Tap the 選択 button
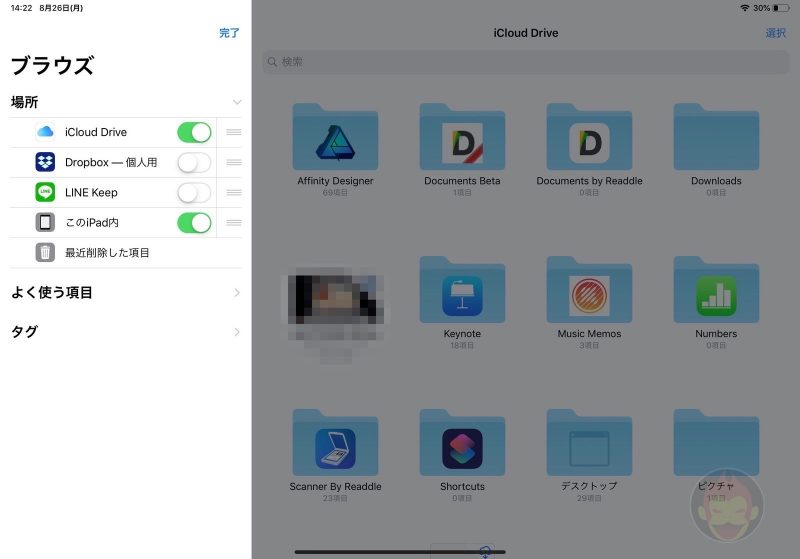800x559 pixels. pyautogui.click(x=776, y=33)
